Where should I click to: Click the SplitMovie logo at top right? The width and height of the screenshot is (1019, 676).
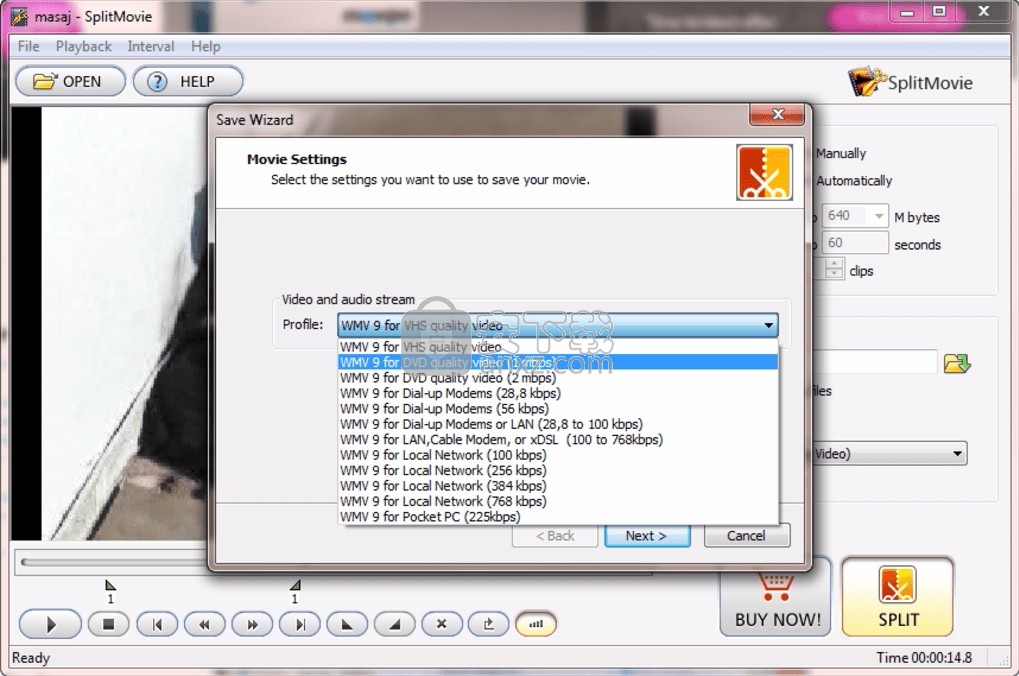[x=910, y=82]
